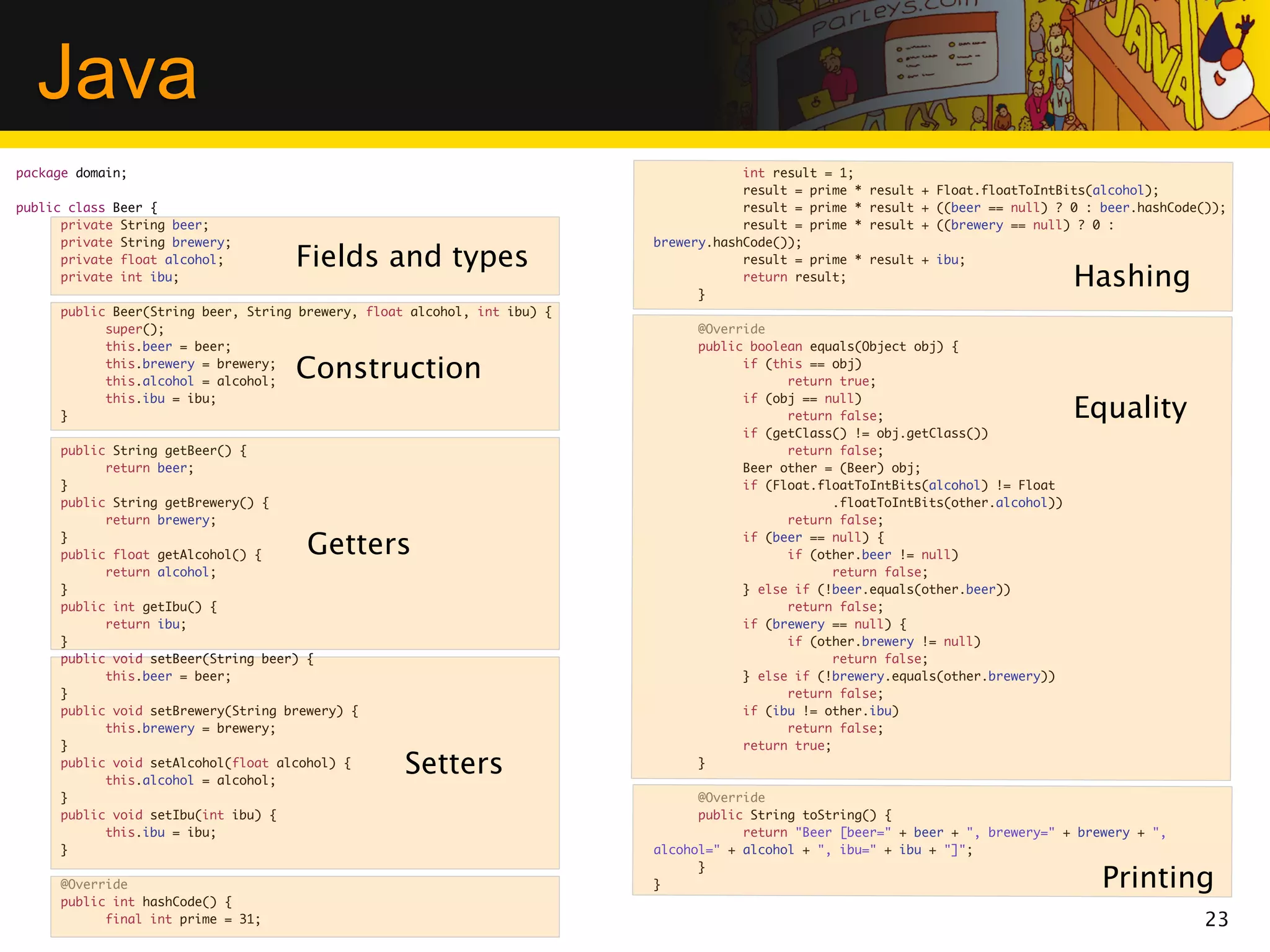Click the 'public void setIbu(int ibu)' line
Screen dimensions: 1270x952
tap(168, 815)
